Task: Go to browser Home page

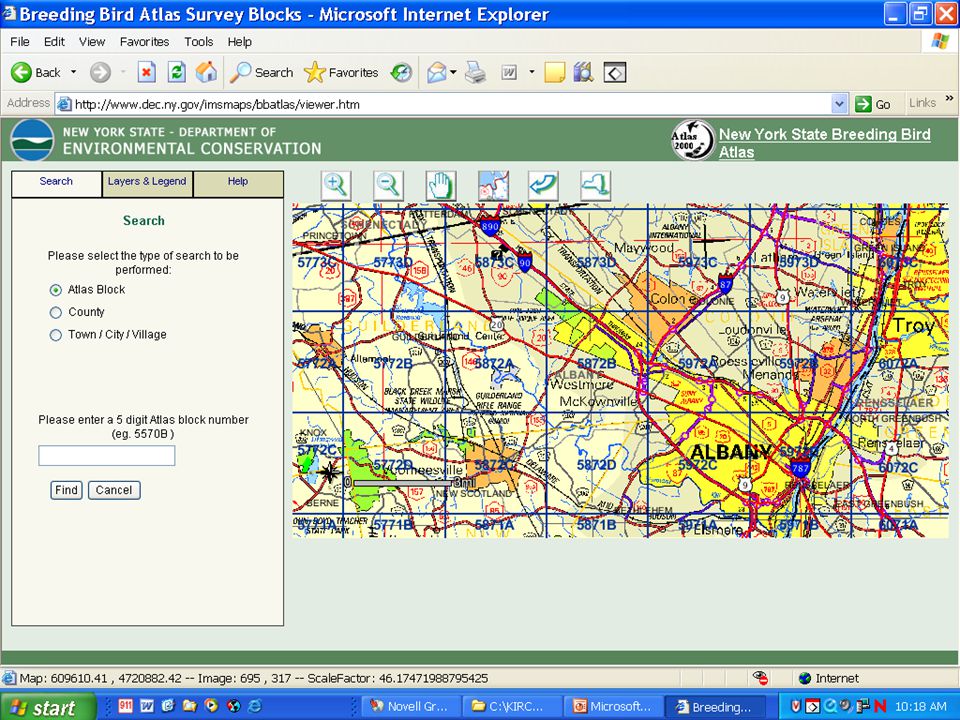Action: point(206,72)
